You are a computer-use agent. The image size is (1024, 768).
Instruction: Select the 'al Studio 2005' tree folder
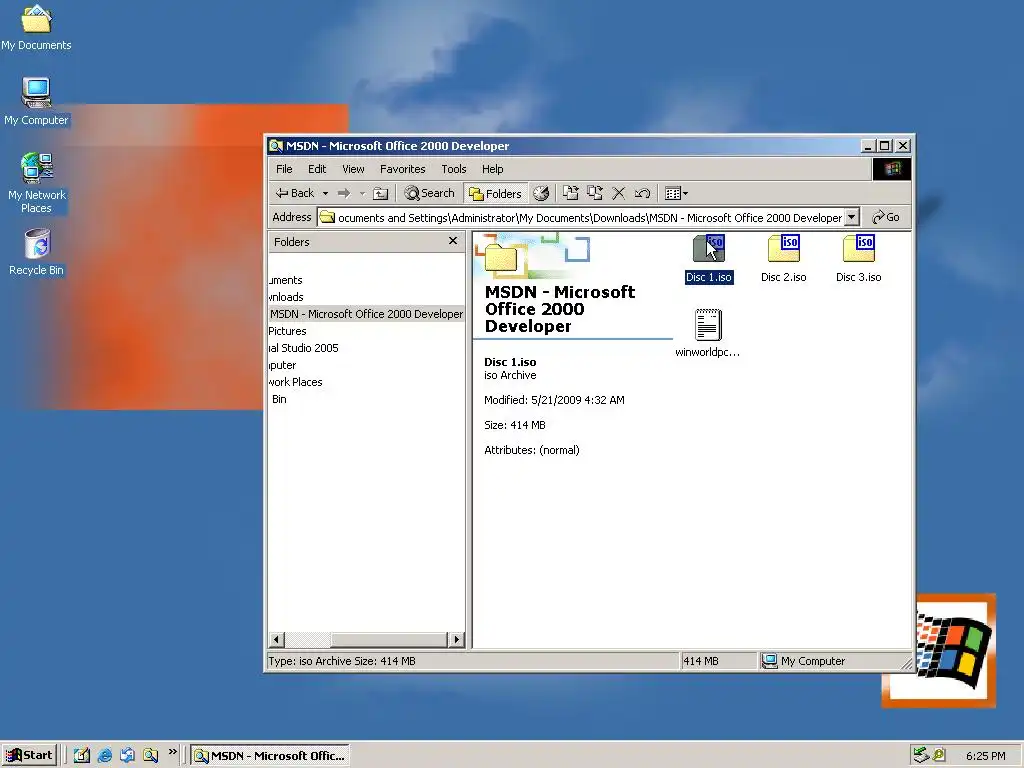click(x=304, y=348)
